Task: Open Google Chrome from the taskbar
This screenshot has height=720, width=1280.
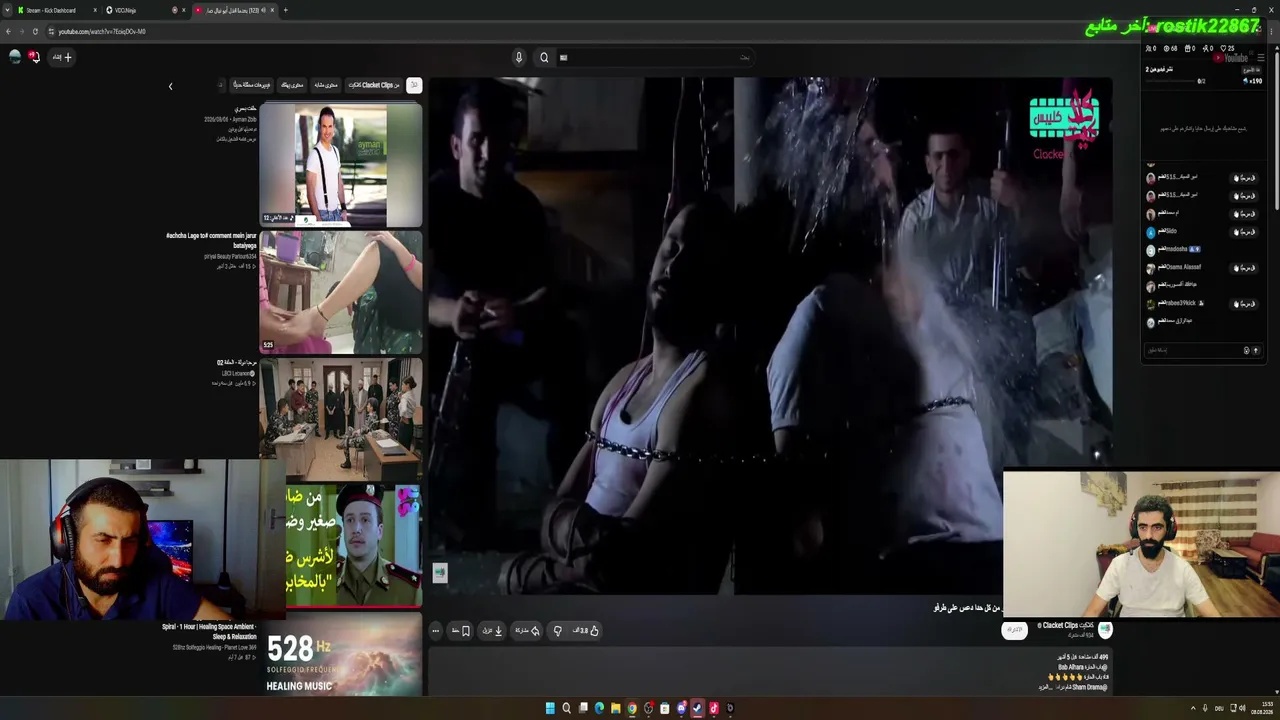Action: coord(632,708)
